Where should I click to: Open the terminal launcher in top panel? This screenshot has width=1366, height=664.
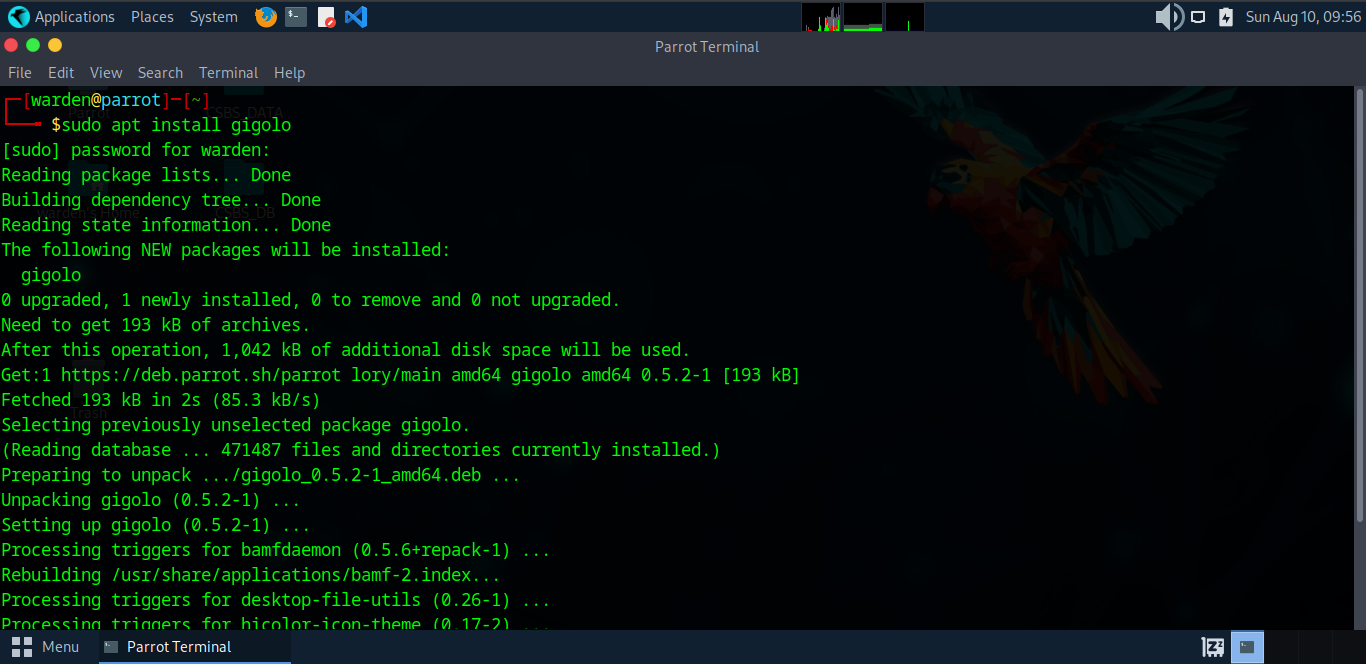pos(296,17)
